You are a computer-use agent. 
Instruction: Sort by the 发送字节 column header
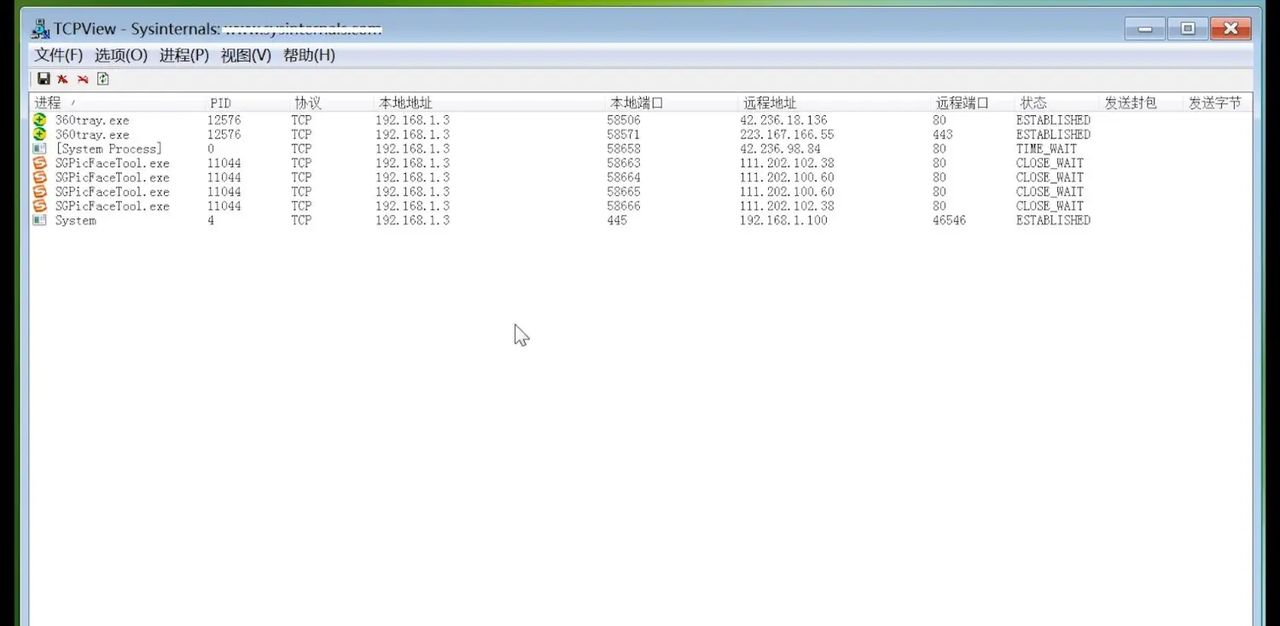tap(1217, 103)
